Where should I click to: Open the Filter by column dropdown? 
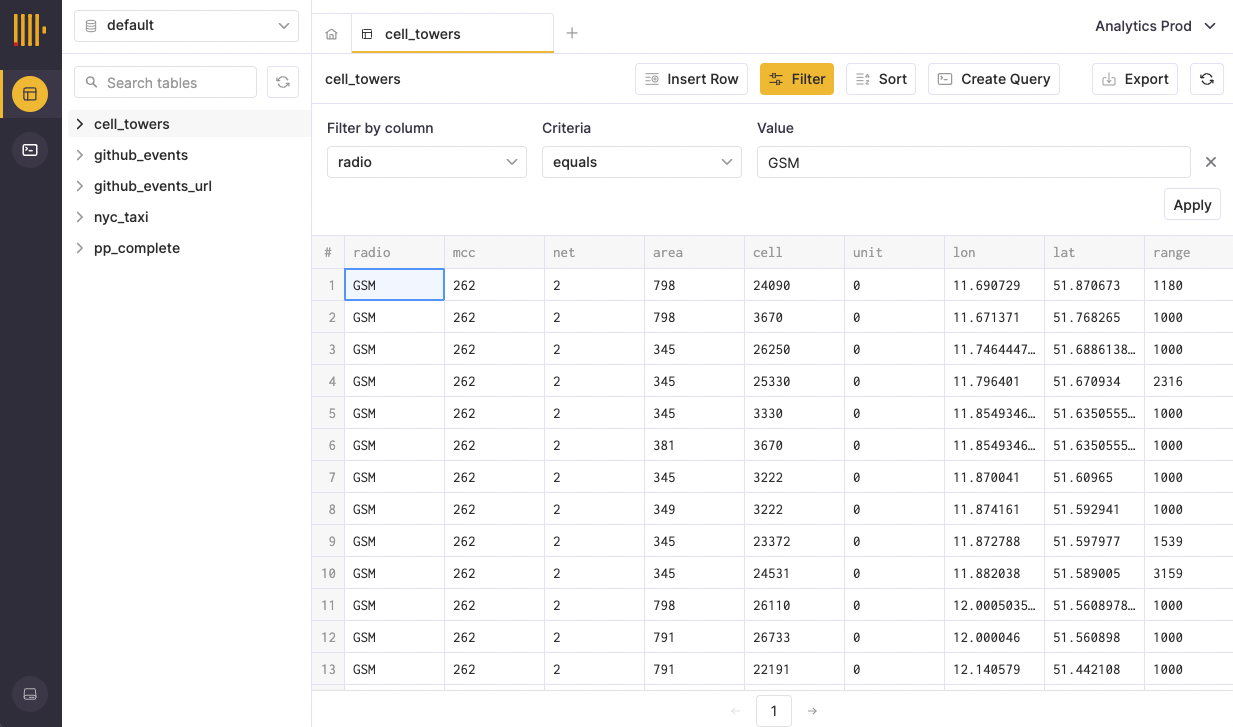pyautogui.click(x=426, y=162)
